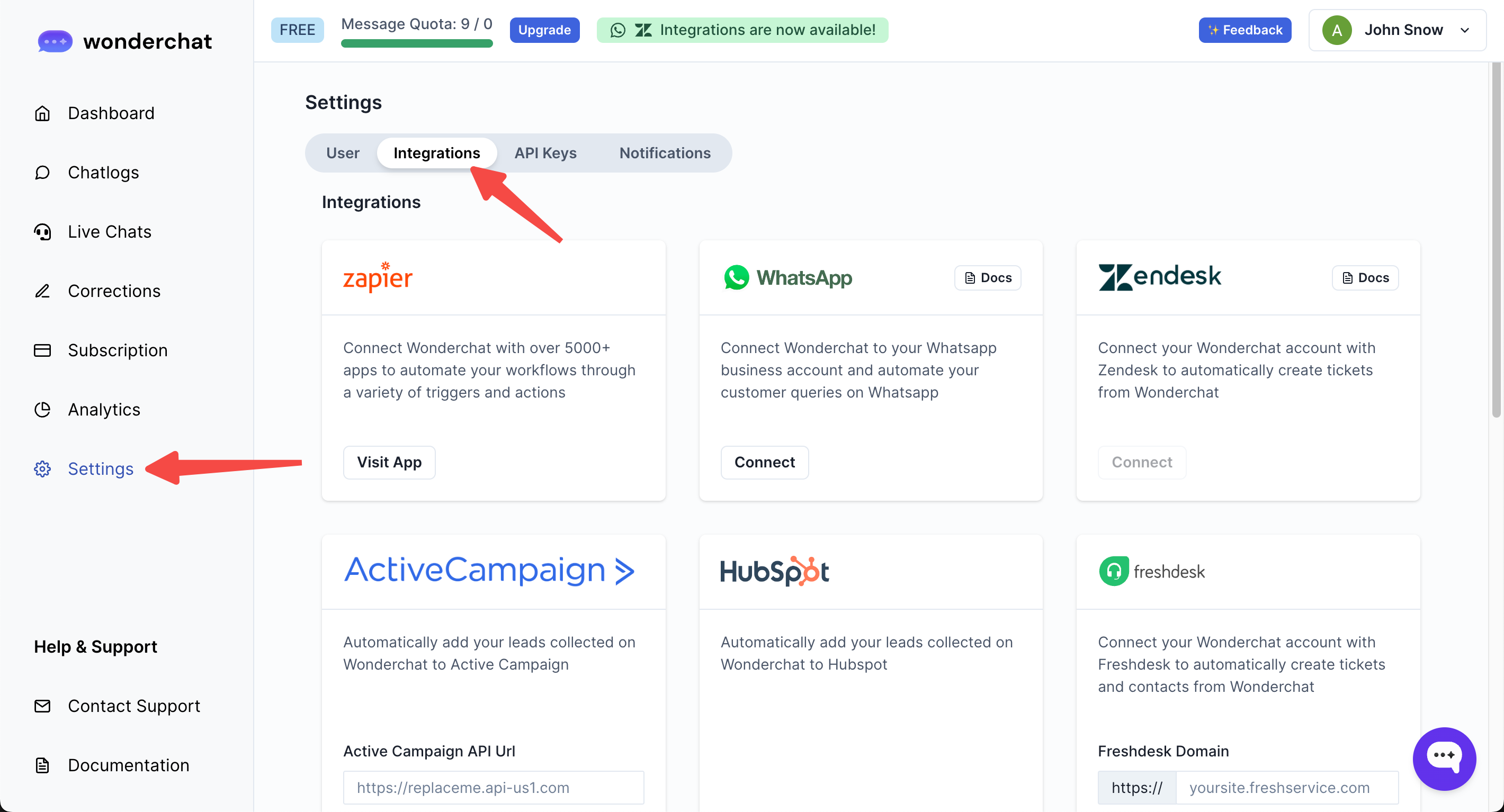1504x812 pixels.
Task: Open WhatsApp Docs link
Action: (x=987, y=278)
